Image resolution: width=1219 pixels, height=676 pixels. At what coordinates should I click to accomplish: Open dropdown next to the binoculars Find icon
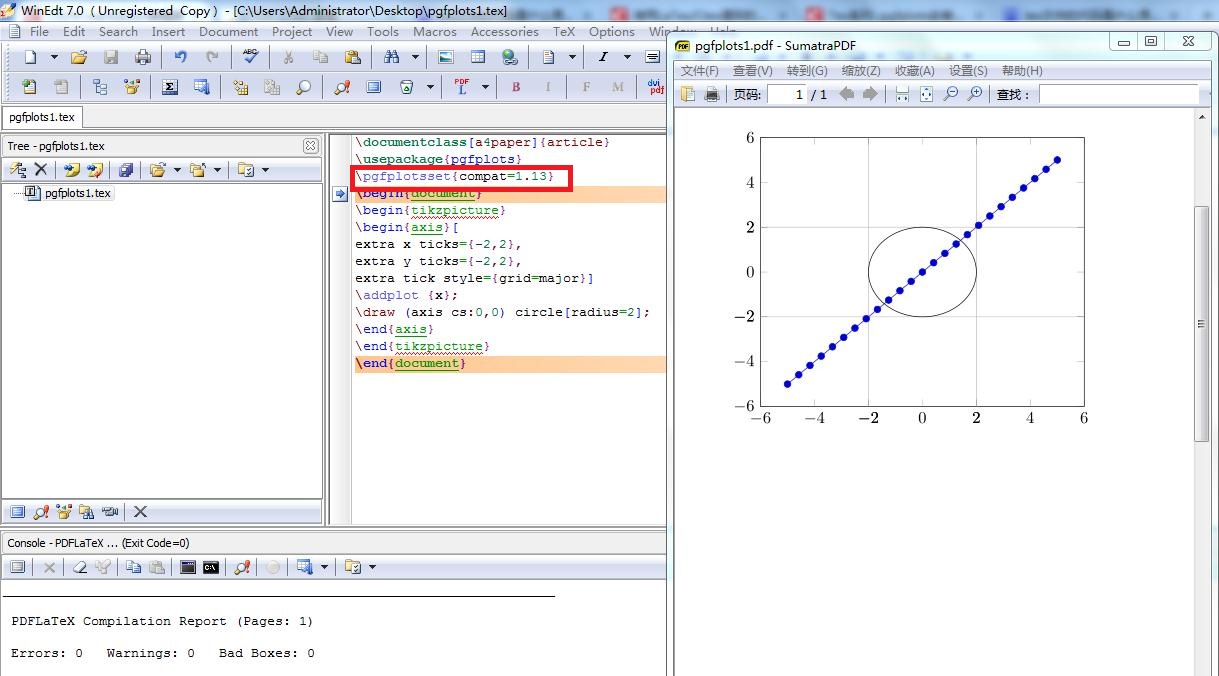415,57
